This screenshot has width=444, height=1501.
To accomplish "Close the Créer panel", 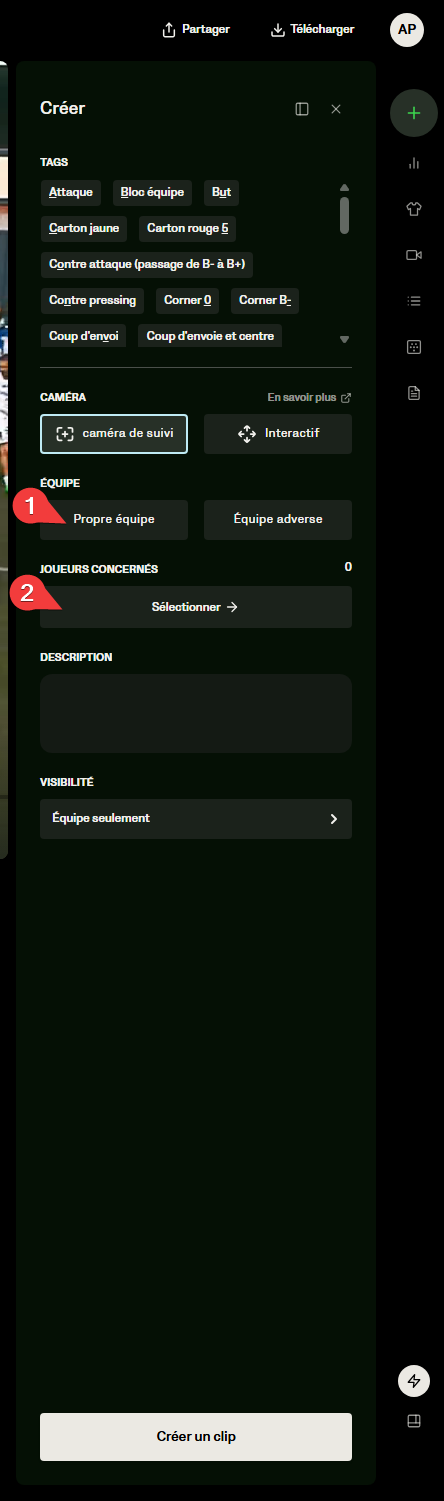I will tap(336, 109).
